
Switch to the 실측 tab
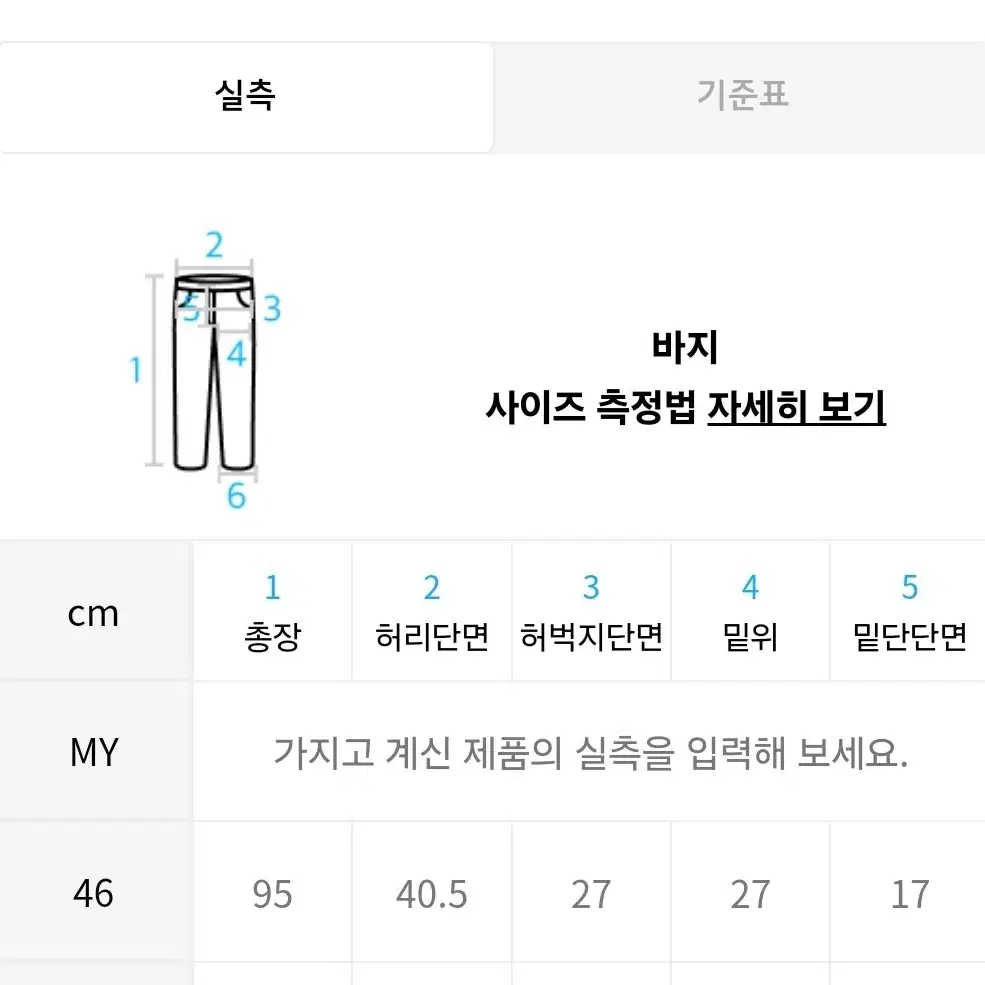click(246, 97)
